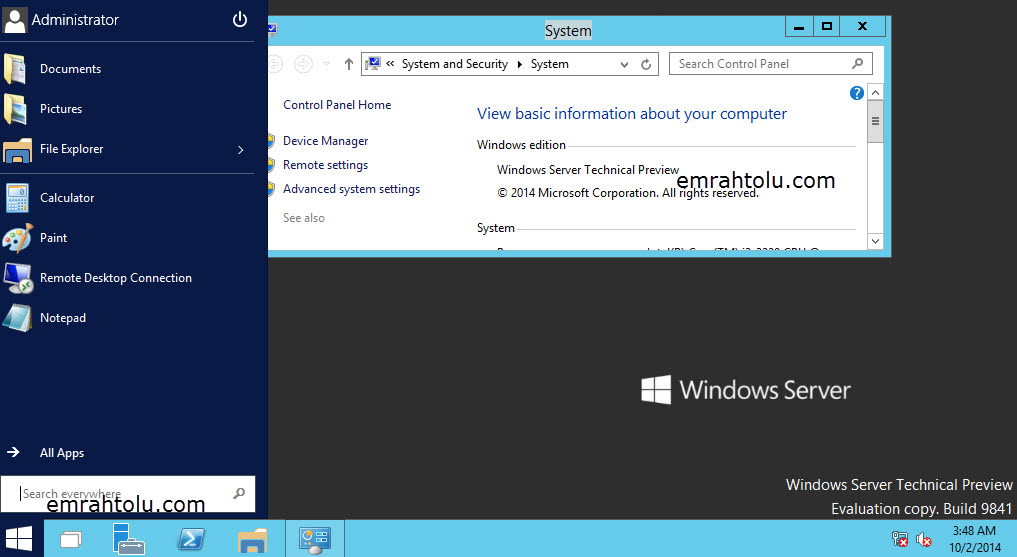The image size is (1017, 557).
Task: Open the Administrator user account tile
Action: click(61, 20)
